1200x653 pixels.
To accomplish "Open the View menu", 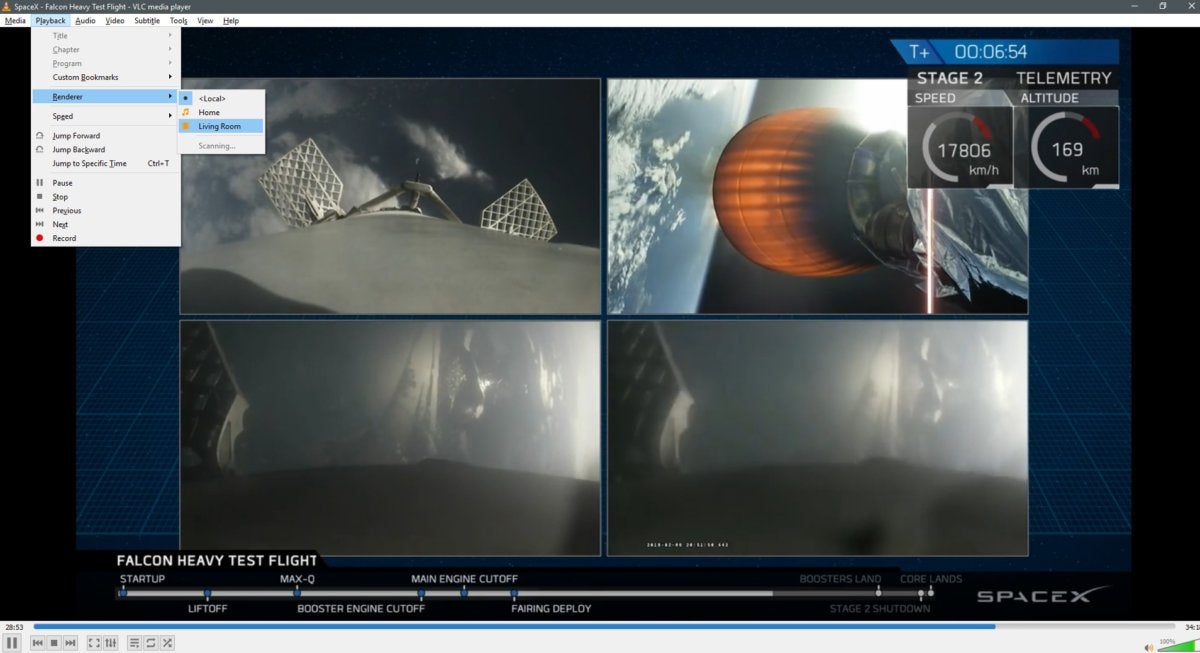I will 205,21.
